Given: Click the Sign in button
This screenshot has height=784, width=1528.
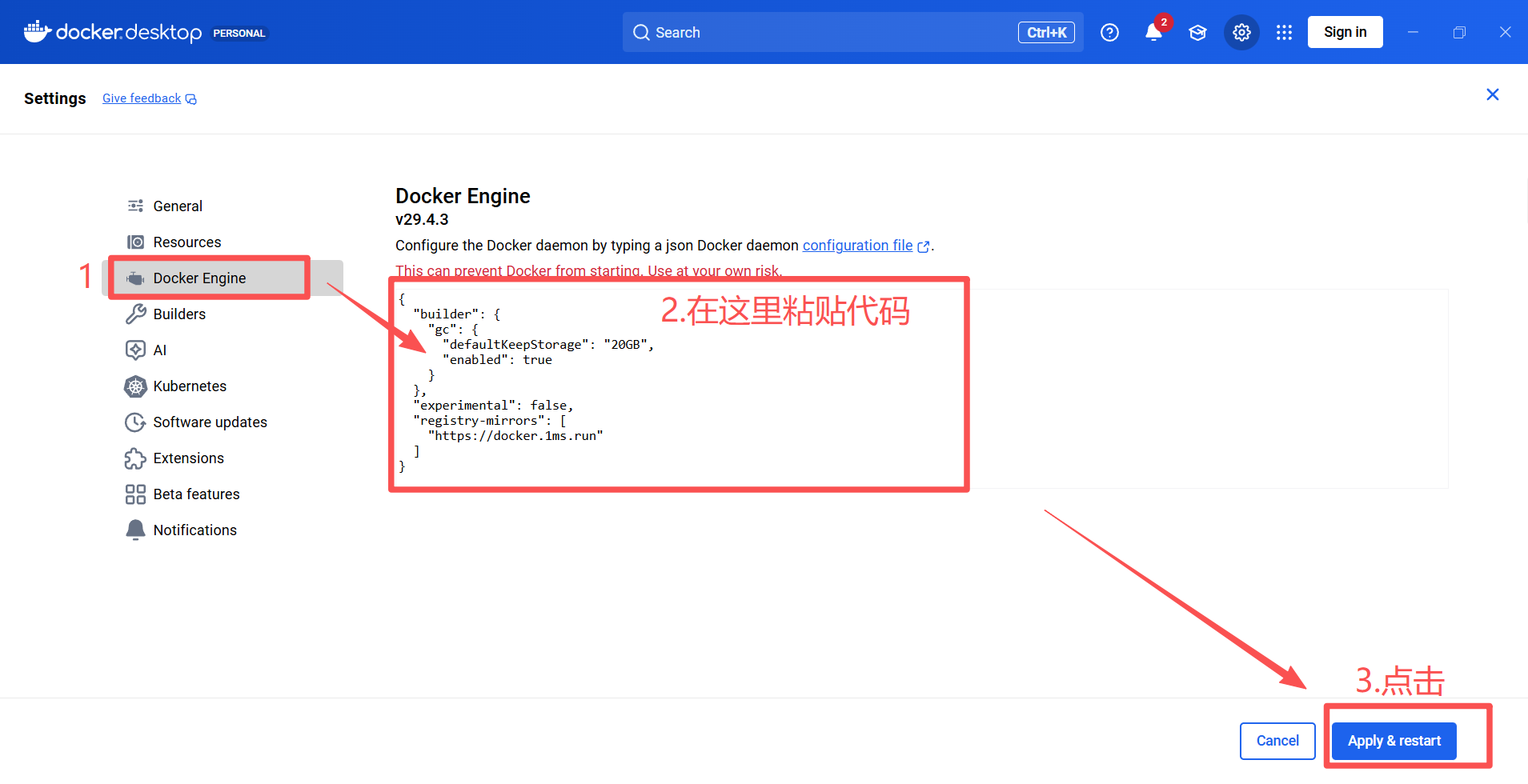Looking at the screenshot, I should point(1345,32).
